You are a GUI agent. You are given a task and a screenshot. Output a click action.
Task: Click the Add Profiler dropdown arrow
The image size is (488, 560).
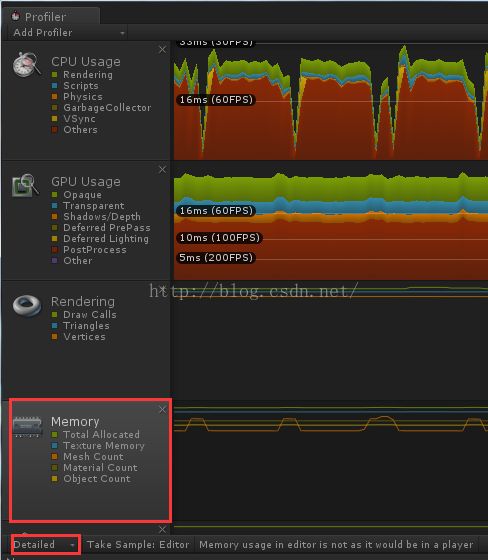click(x=122, y=33)
